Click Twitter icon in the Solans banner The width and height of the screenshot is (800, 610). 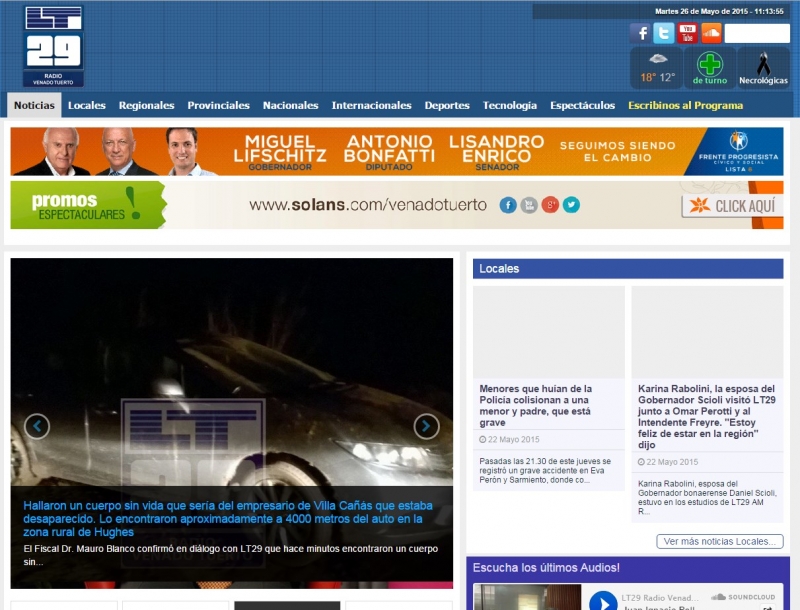(571, 205)
